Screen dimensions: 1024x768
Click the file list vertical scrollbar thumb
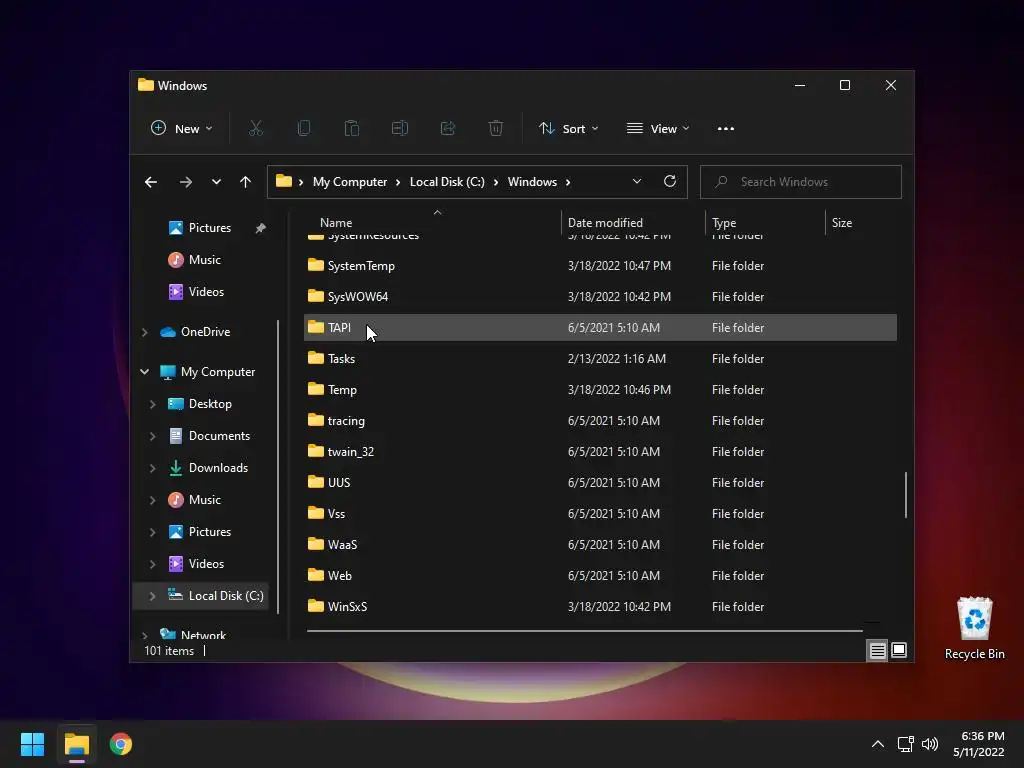point(906,495)
